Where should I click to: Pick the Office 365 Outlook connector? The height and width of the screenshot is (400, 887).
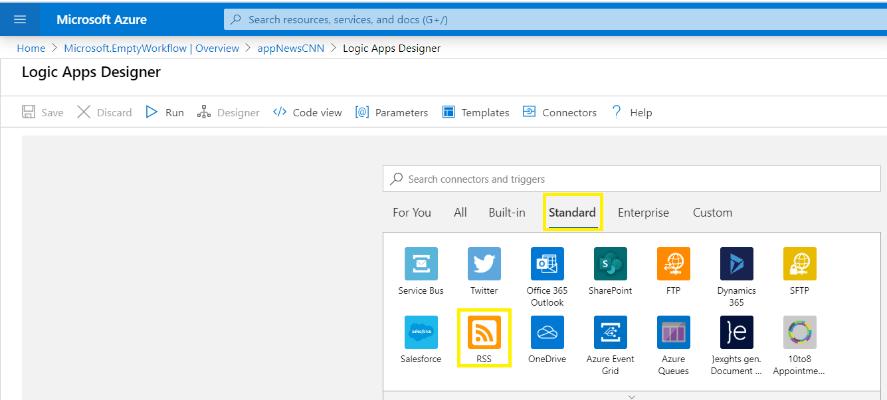tap(547, 264)
